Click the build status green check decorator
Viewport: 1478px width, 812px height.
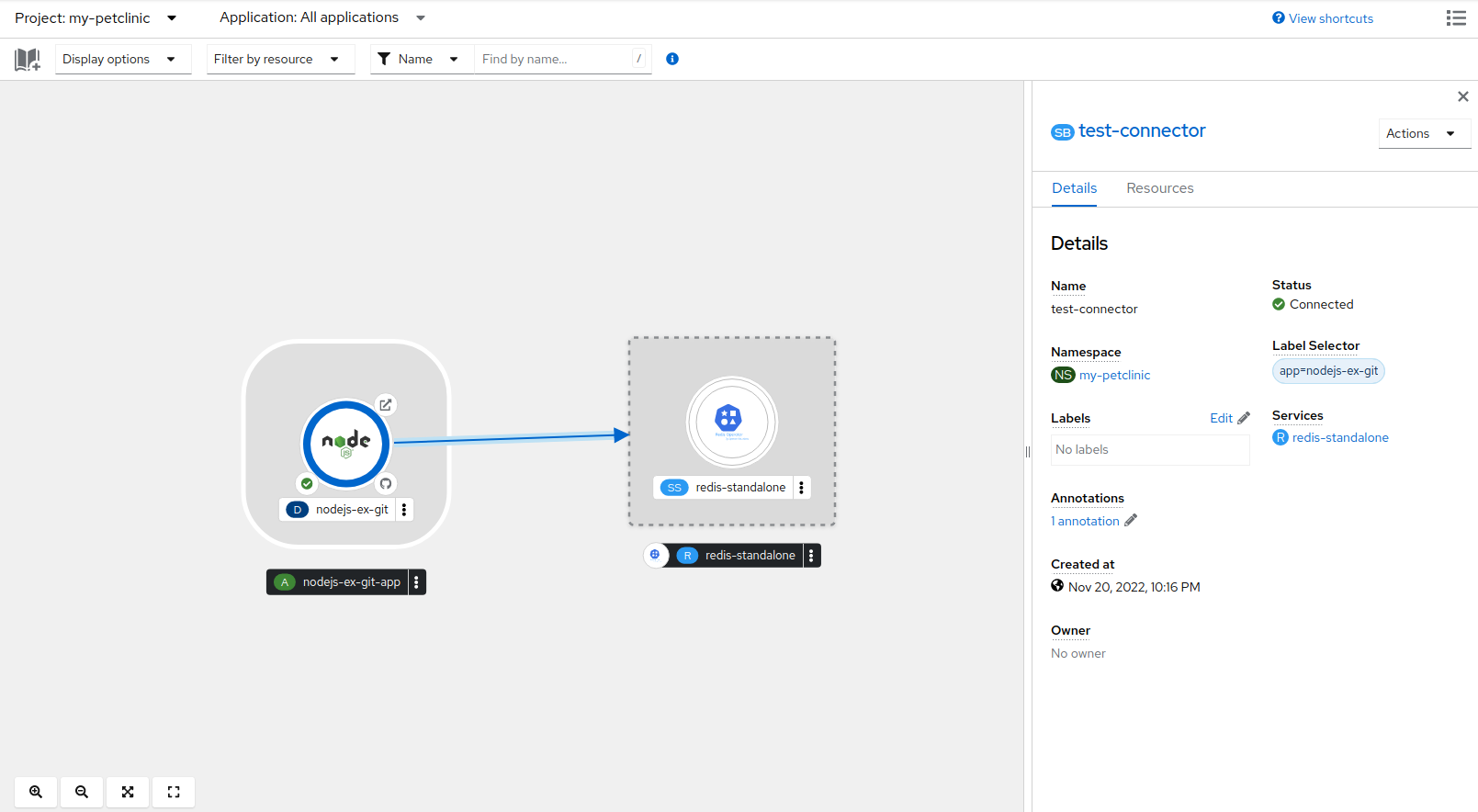pyautogui.click(x=307, y=484)
